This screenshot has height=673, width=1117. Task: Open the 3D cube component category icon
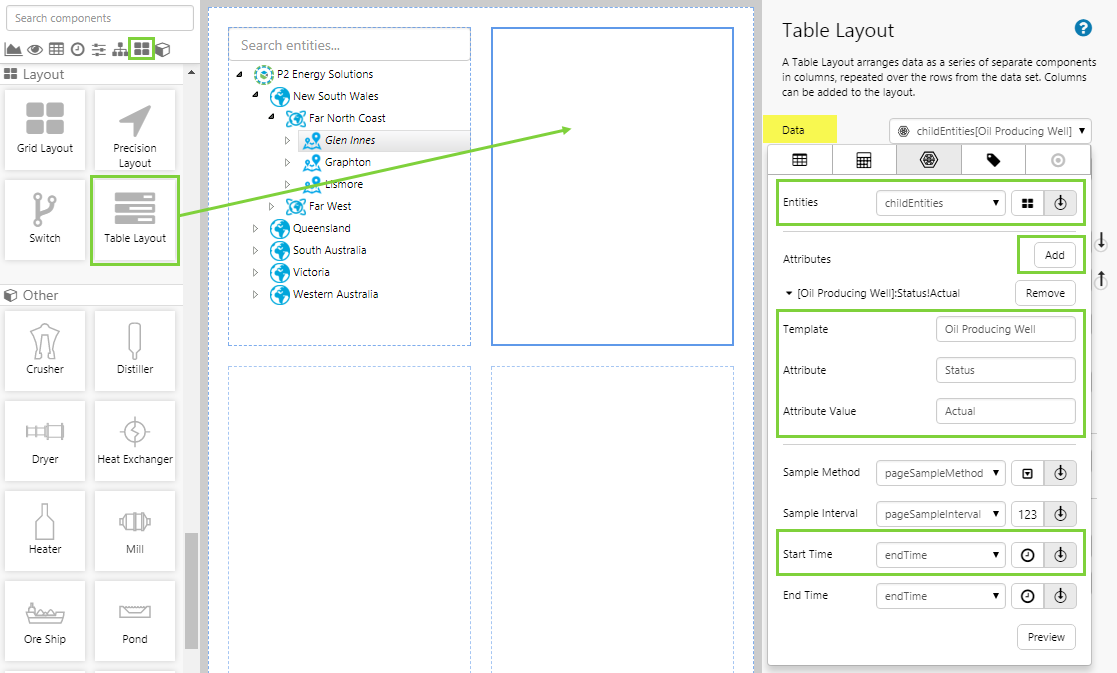tap(163, 49)
